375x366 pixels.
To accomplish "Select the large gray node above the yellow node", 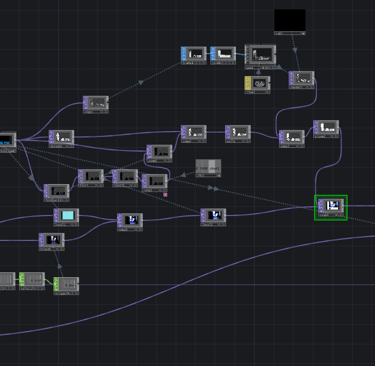I will pos(260,57).
